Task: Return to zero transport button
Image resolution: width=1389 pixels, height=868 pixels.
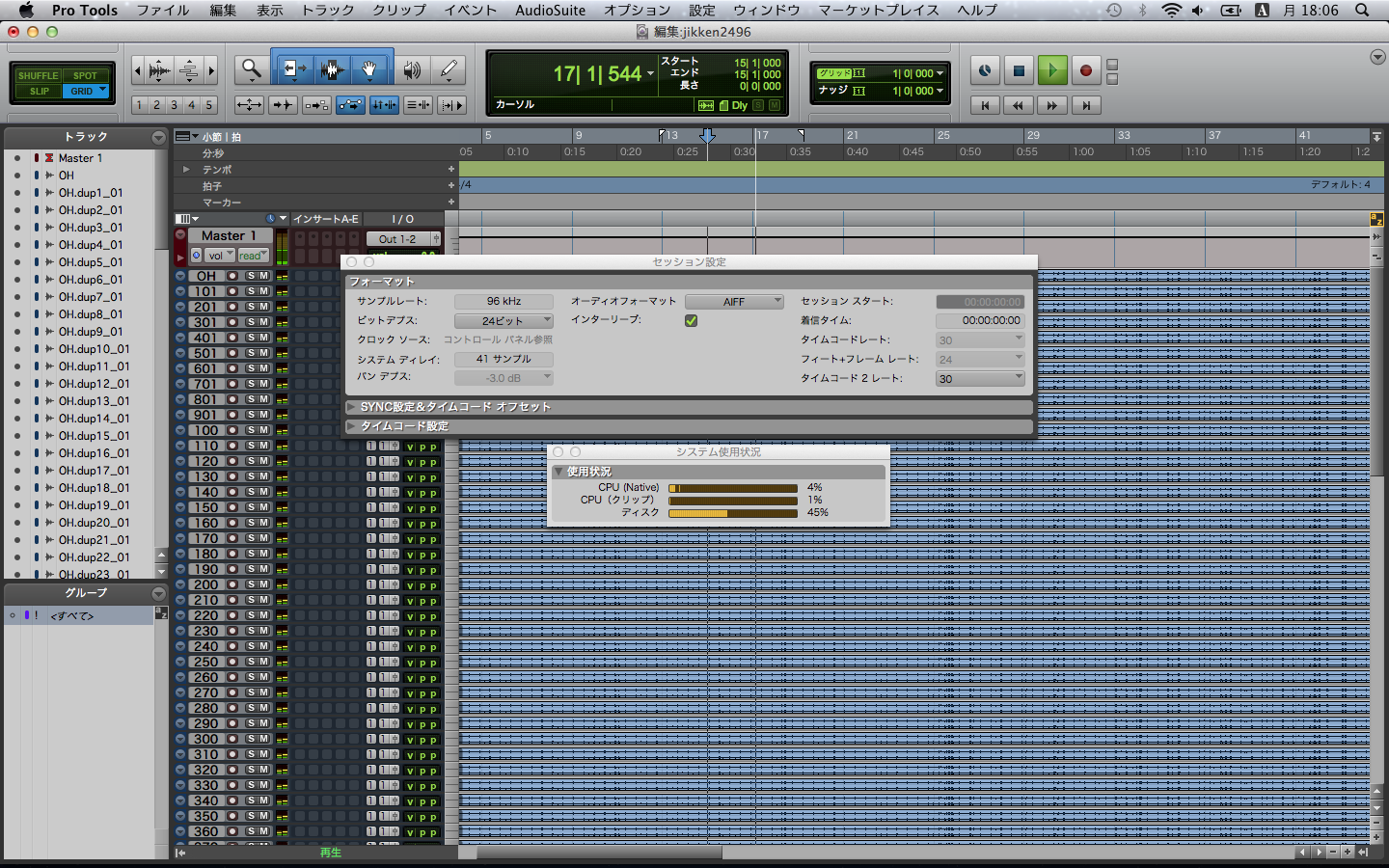Action: tap(985, 105)
